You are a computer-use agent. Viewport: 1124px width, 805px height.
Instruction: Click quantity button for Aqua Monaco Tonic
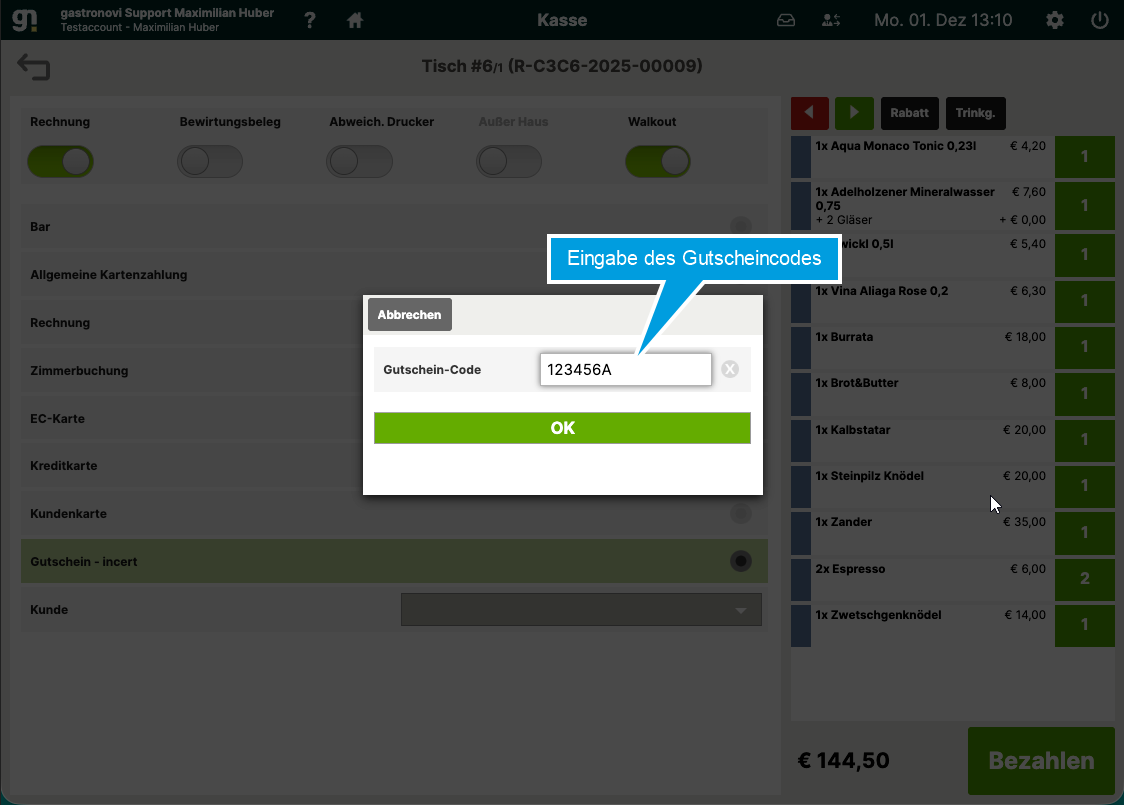(x=1084, y=156)
